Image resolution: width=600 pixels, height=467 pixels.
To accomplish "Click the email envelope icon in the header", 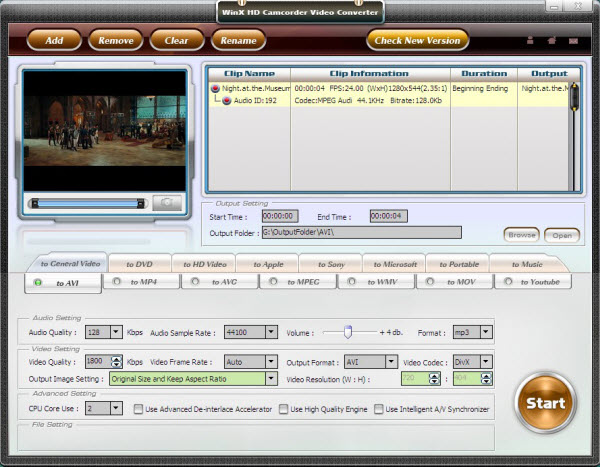I will tap(573, 41).
